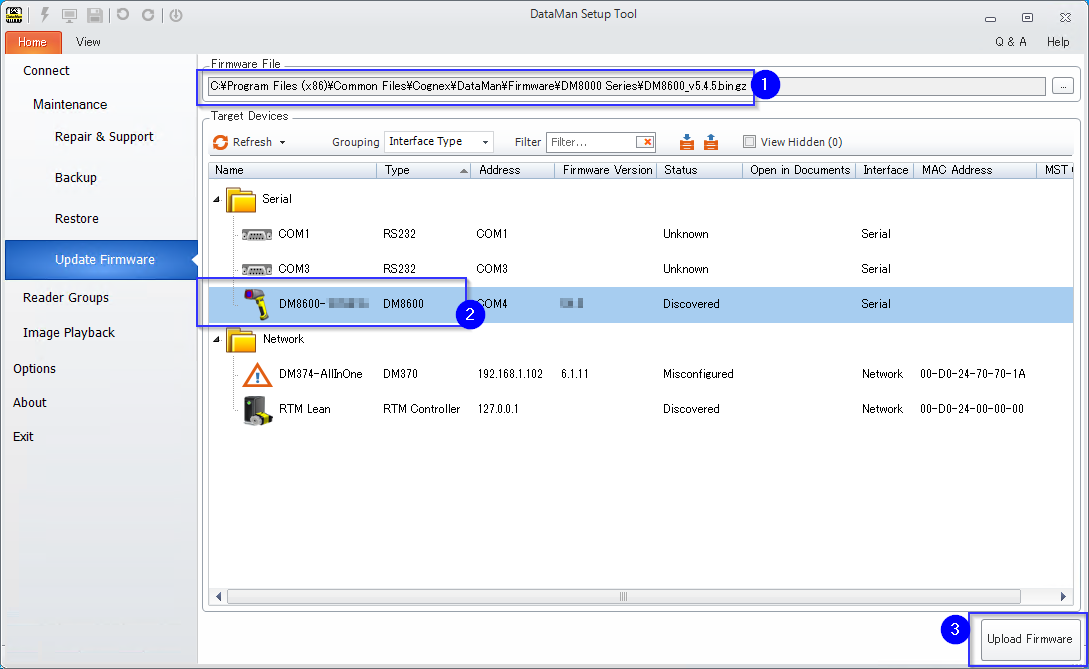
Task: Click the Filter text field
Action: (592, 142)
